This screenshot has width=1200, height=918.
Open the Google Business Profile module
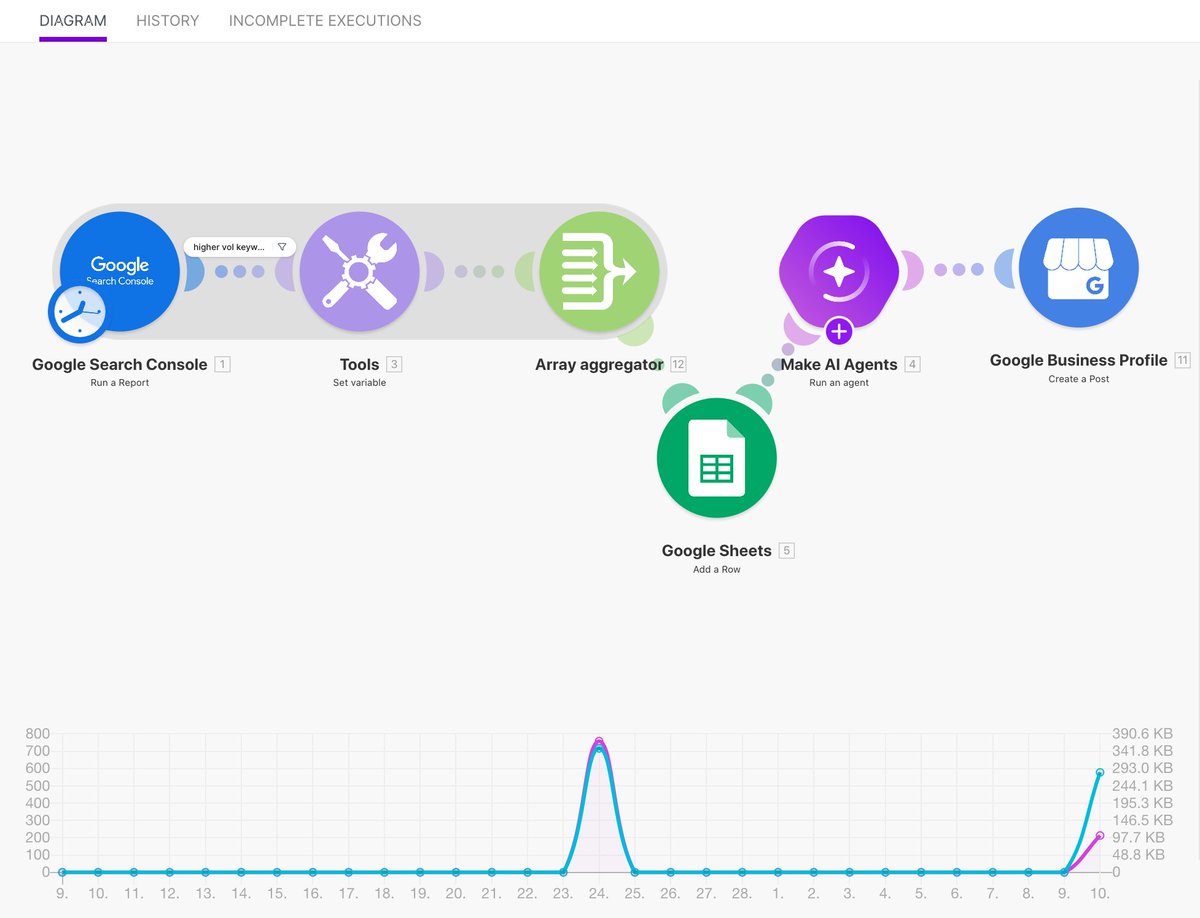(1079, 267)
